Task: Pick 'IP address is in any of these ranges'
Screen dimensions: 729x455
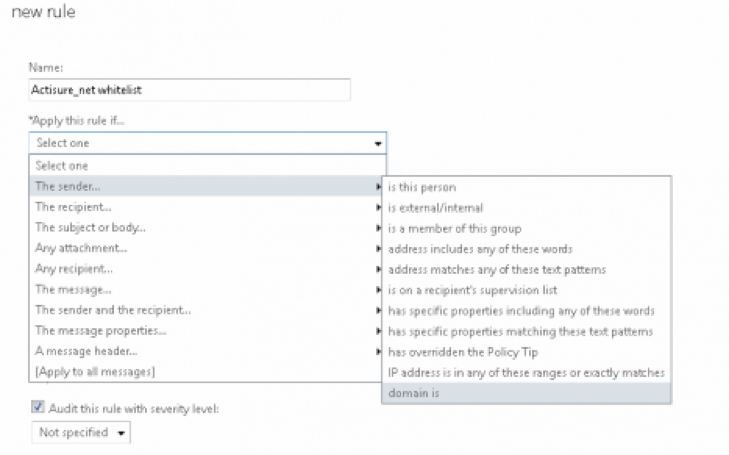Action: coord(526,373)
